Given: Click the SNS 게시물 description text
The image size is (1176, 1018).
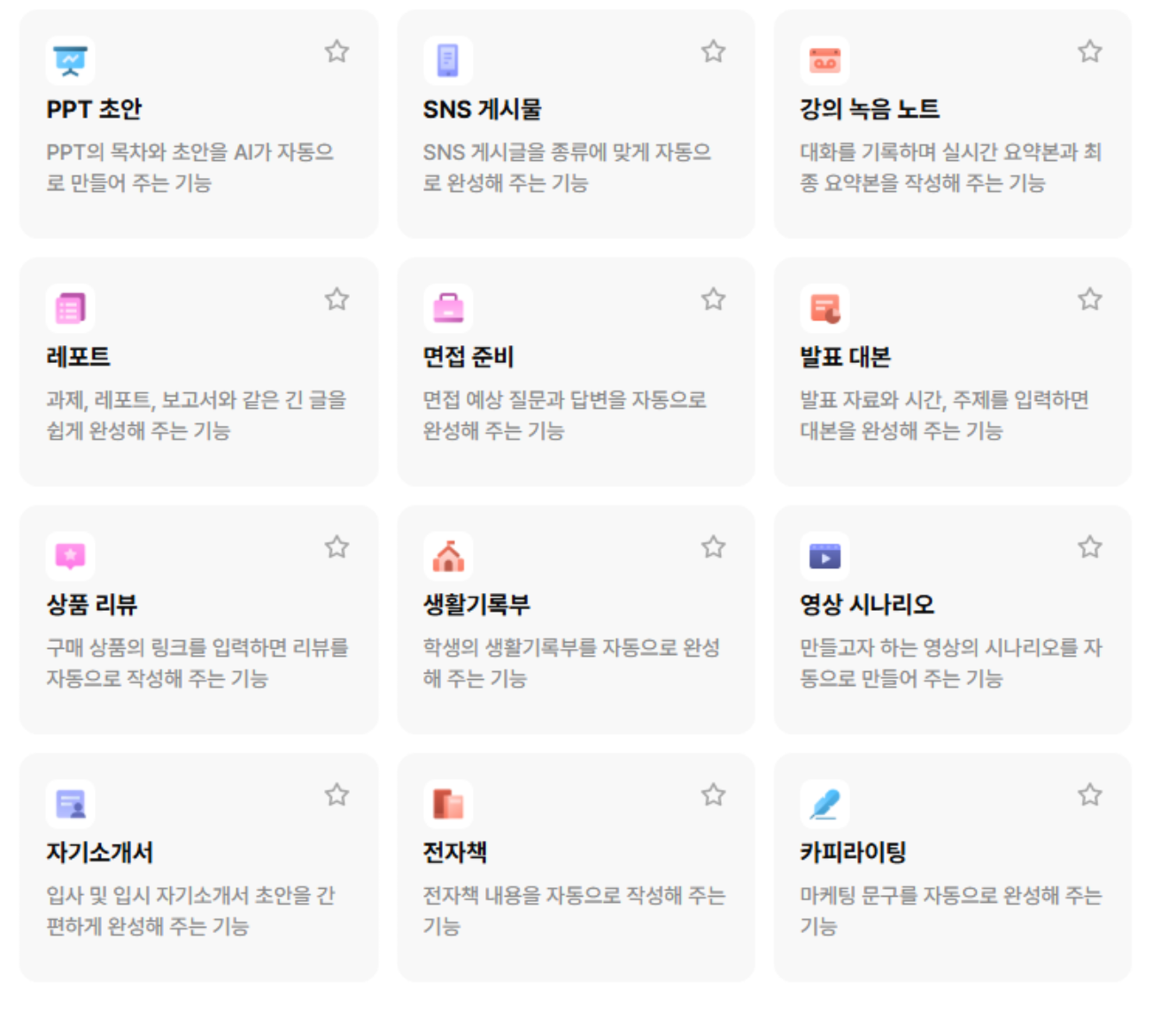Looking at the screenshot, I should (567, 167).
